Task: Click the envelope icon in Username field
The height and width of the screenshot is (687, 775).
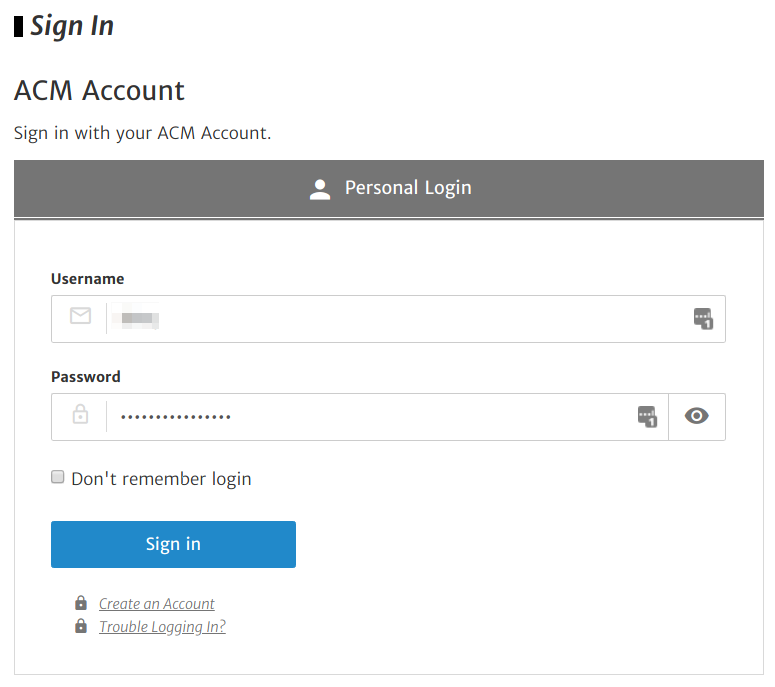Action: [80, 315]
